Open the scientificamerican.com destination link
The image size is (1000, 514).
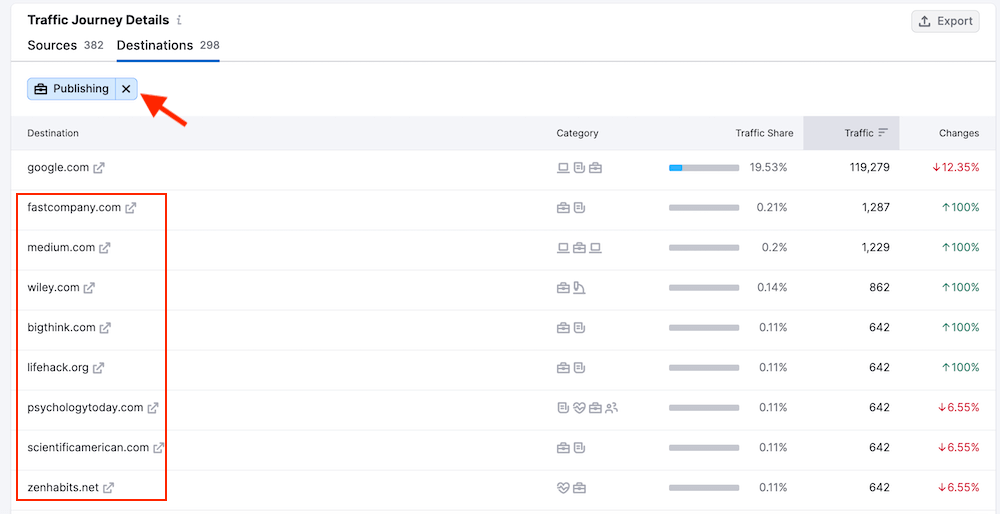(88, 448)
